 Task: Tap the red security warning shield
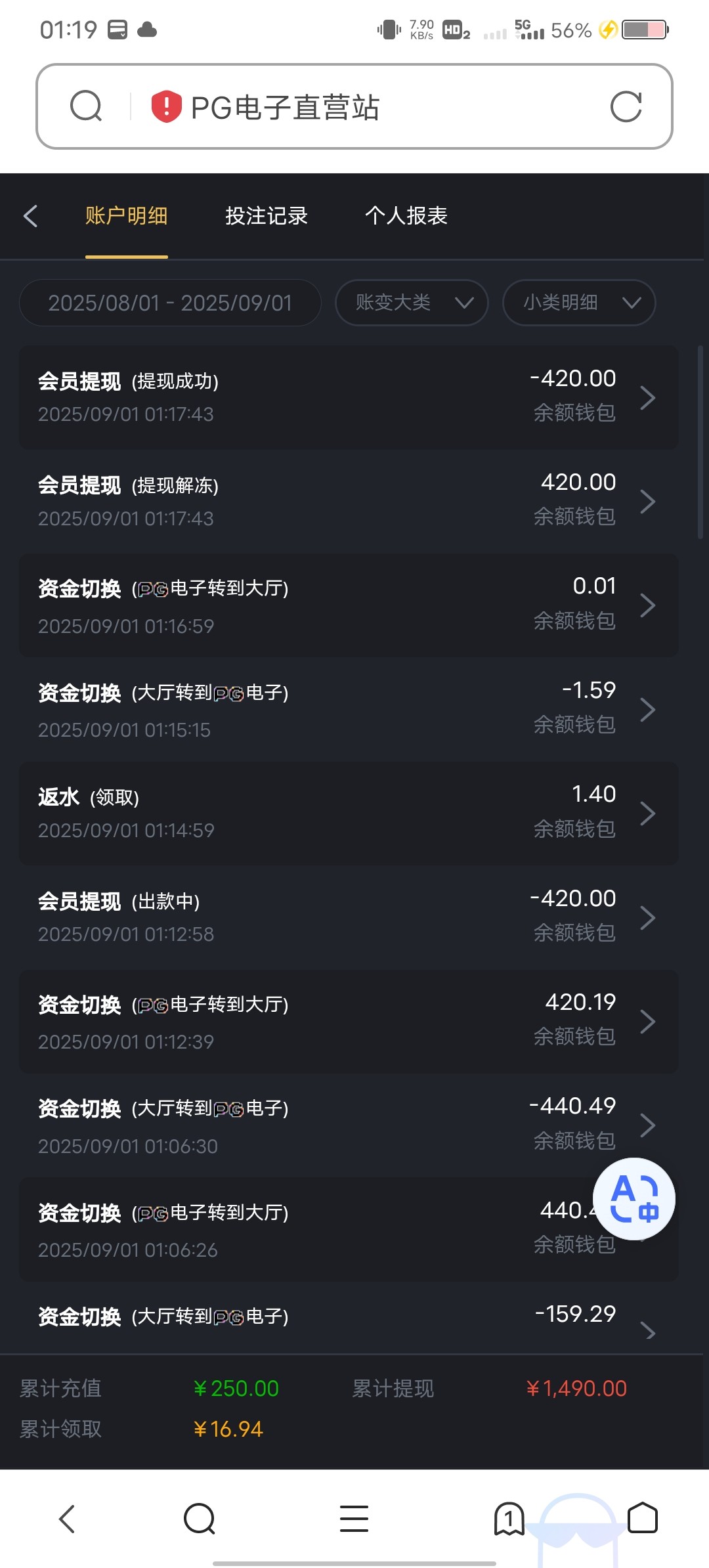(x=166, y=106)
